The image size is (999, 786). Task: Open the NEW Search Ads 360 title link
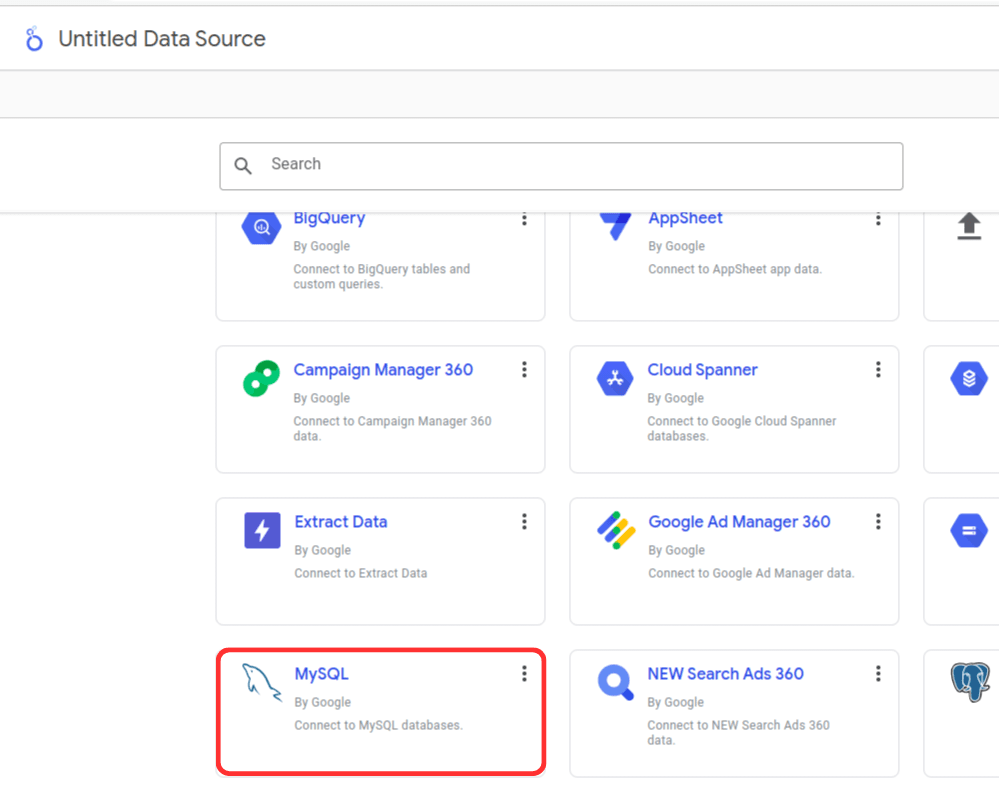coord(725,674)
